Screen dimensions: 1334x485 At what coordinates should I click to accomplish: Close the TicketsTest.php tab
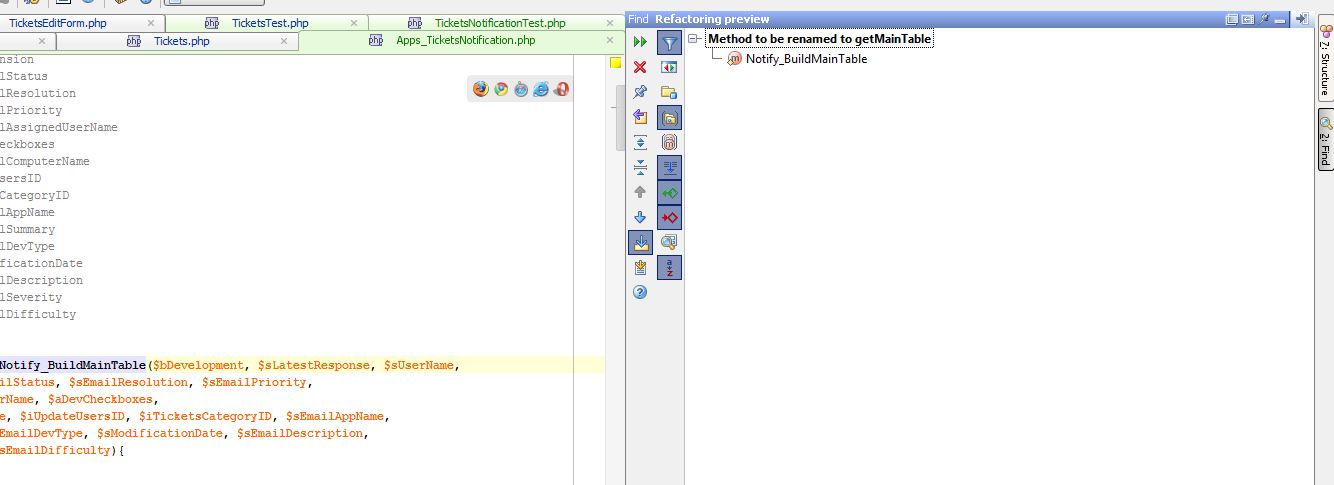(x=354, y=22)
